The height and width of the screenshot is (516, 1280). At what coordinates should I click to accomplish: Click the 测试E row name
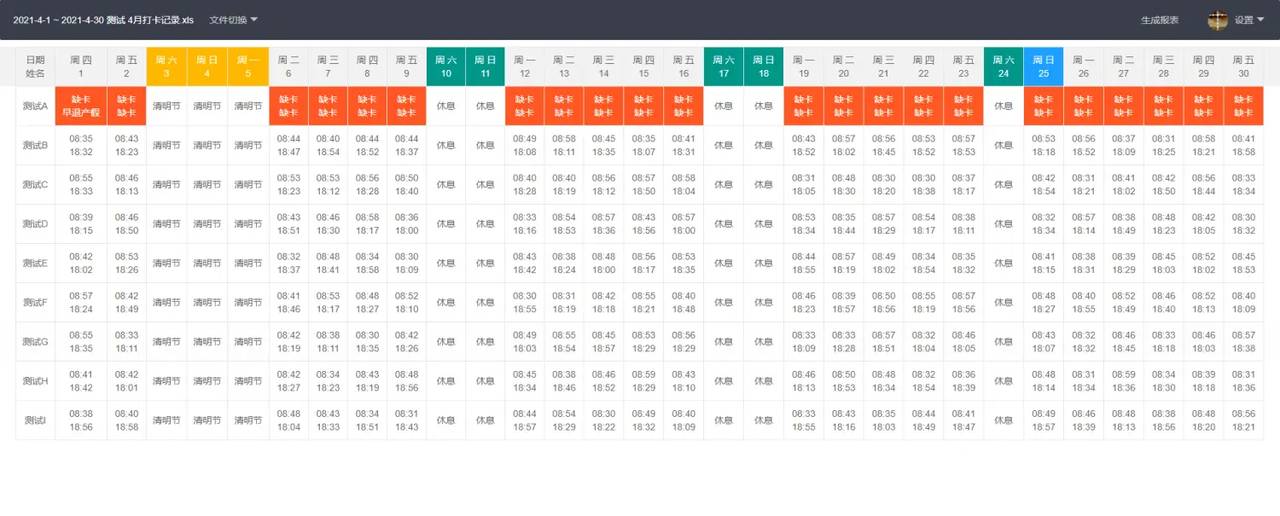36,263
